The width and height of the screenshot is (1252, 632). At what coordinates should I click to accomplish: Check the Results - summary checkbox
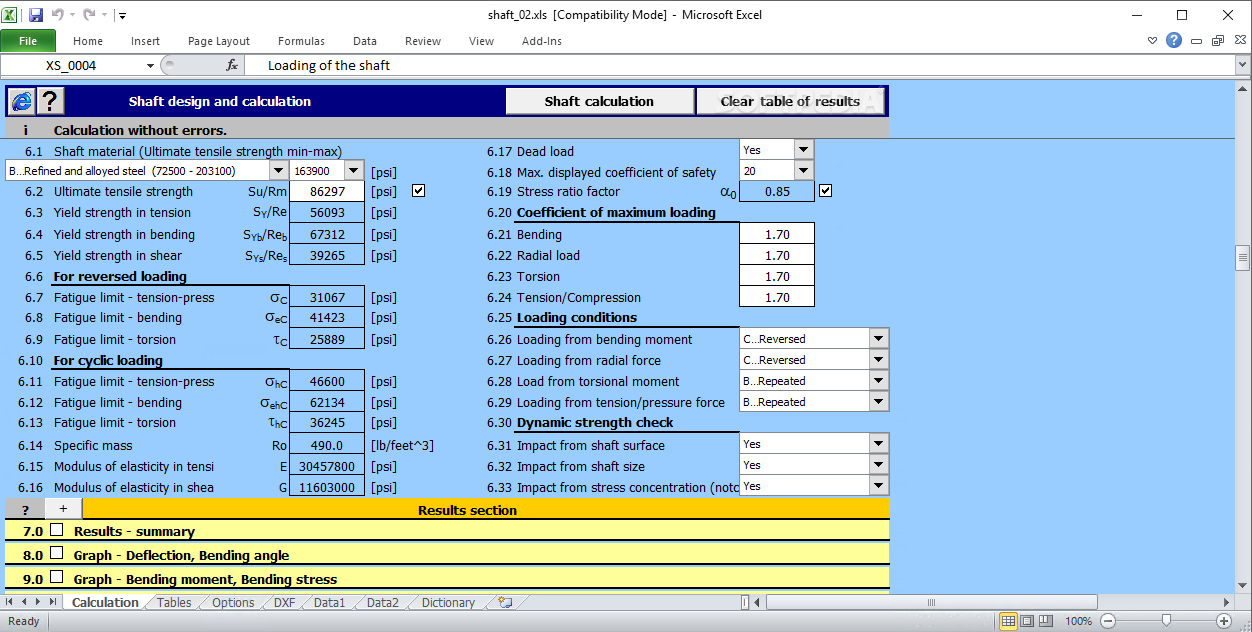coord(57,530)
